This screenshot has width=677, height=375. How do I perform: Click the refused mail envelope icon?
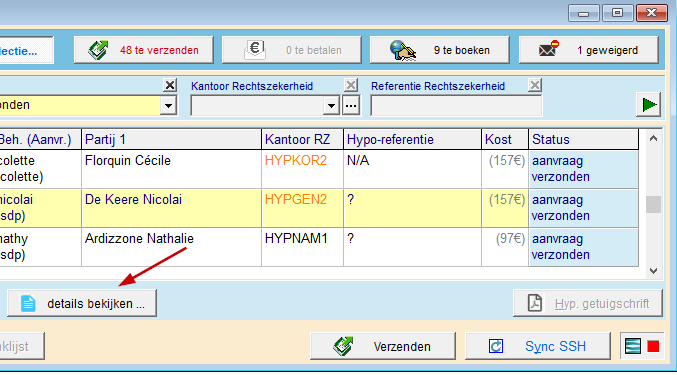coord(549,49)
